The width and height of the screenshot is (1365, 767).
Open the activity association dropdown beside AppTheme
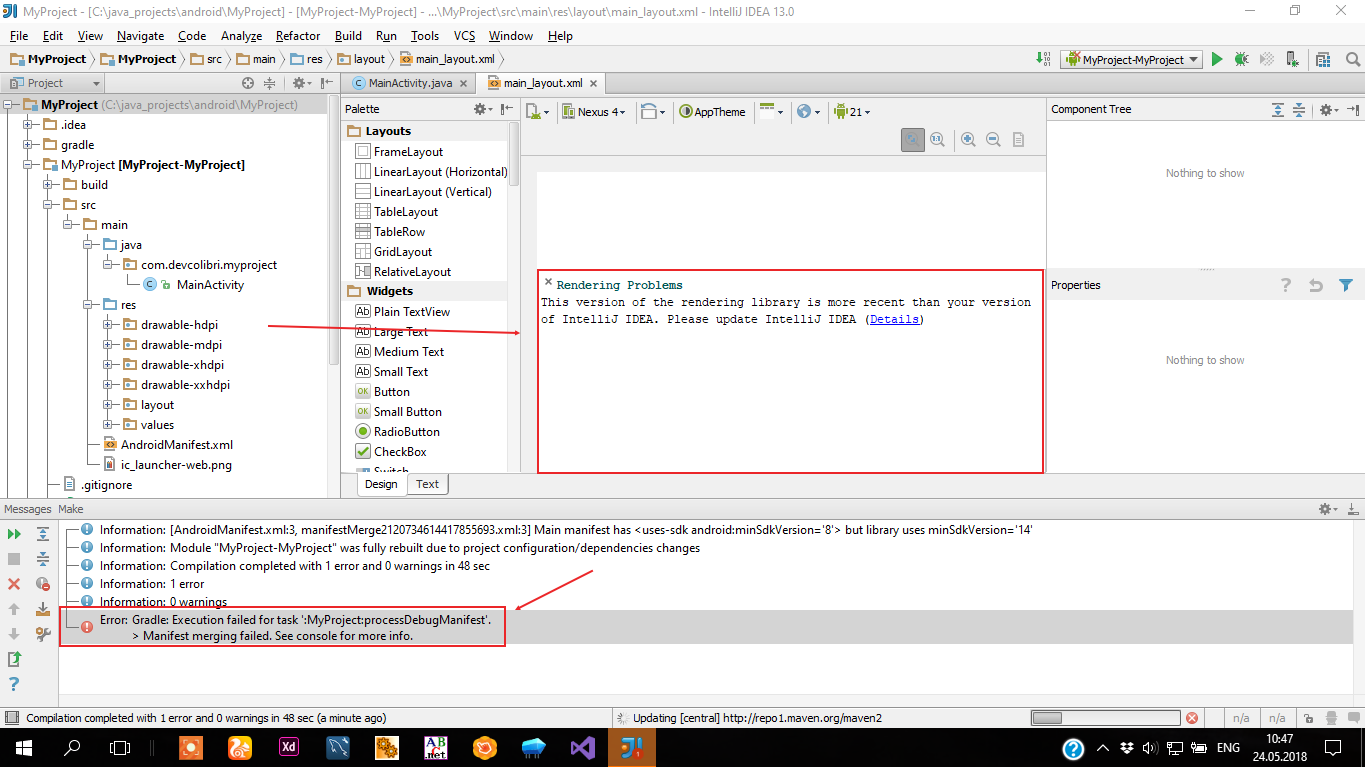tap(772, 111)
